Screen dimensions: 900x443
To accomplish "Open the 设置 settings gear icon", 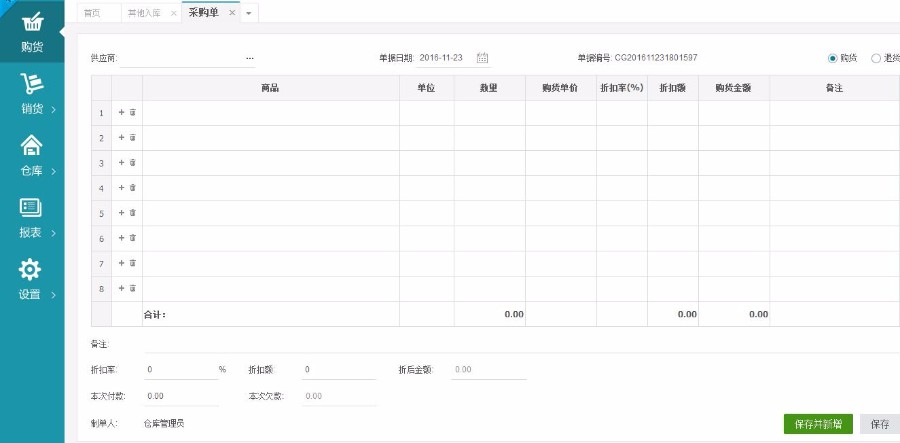I will coord(30,269).
